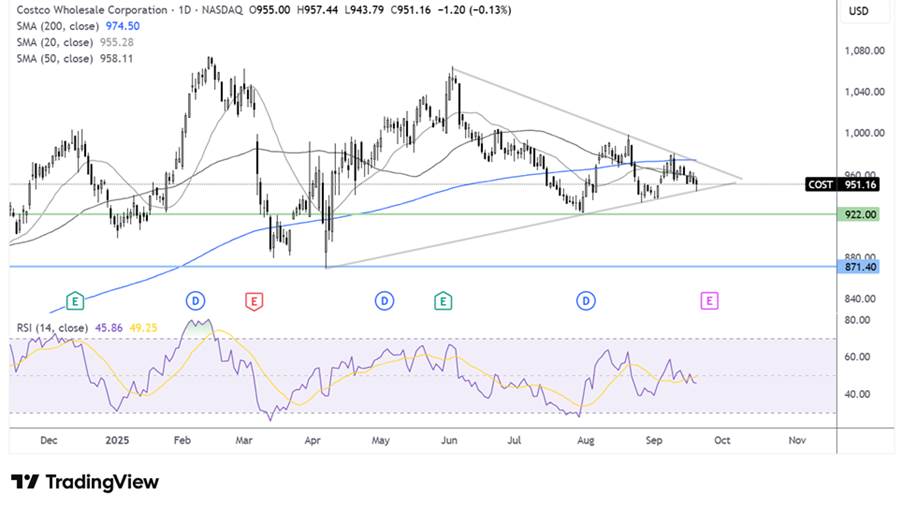Click the Oct label on time axis
This screenshot has height=510, width=902.
click(722, 440)
